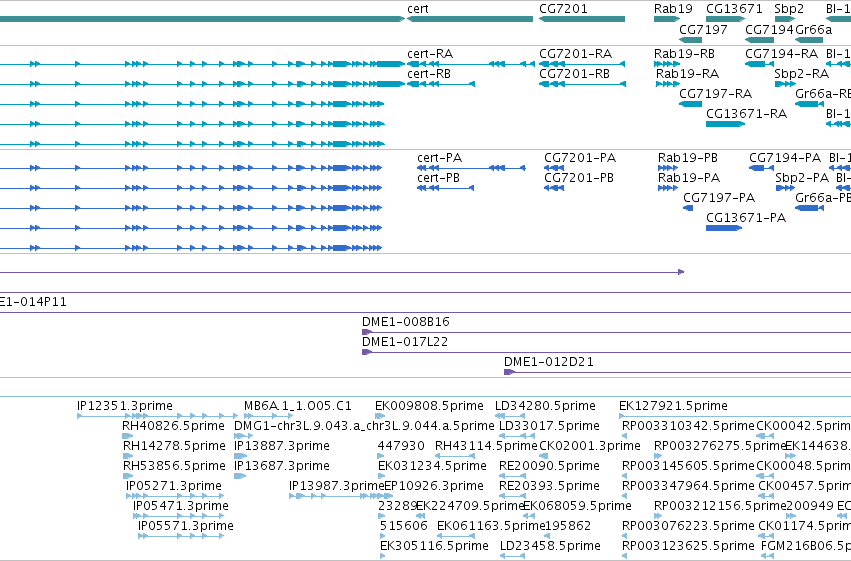The image size is (851, 561).
Task: Select EST label EP10926.3prime
Action: click(434, 486)
